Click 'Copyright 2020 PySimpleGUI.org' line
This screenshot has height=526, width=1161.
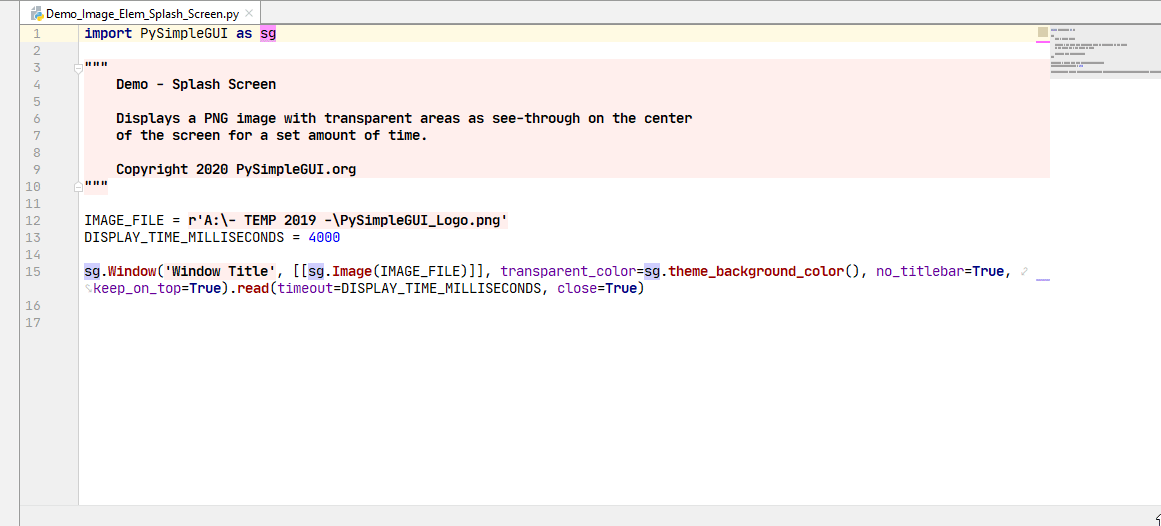(236, 170)
